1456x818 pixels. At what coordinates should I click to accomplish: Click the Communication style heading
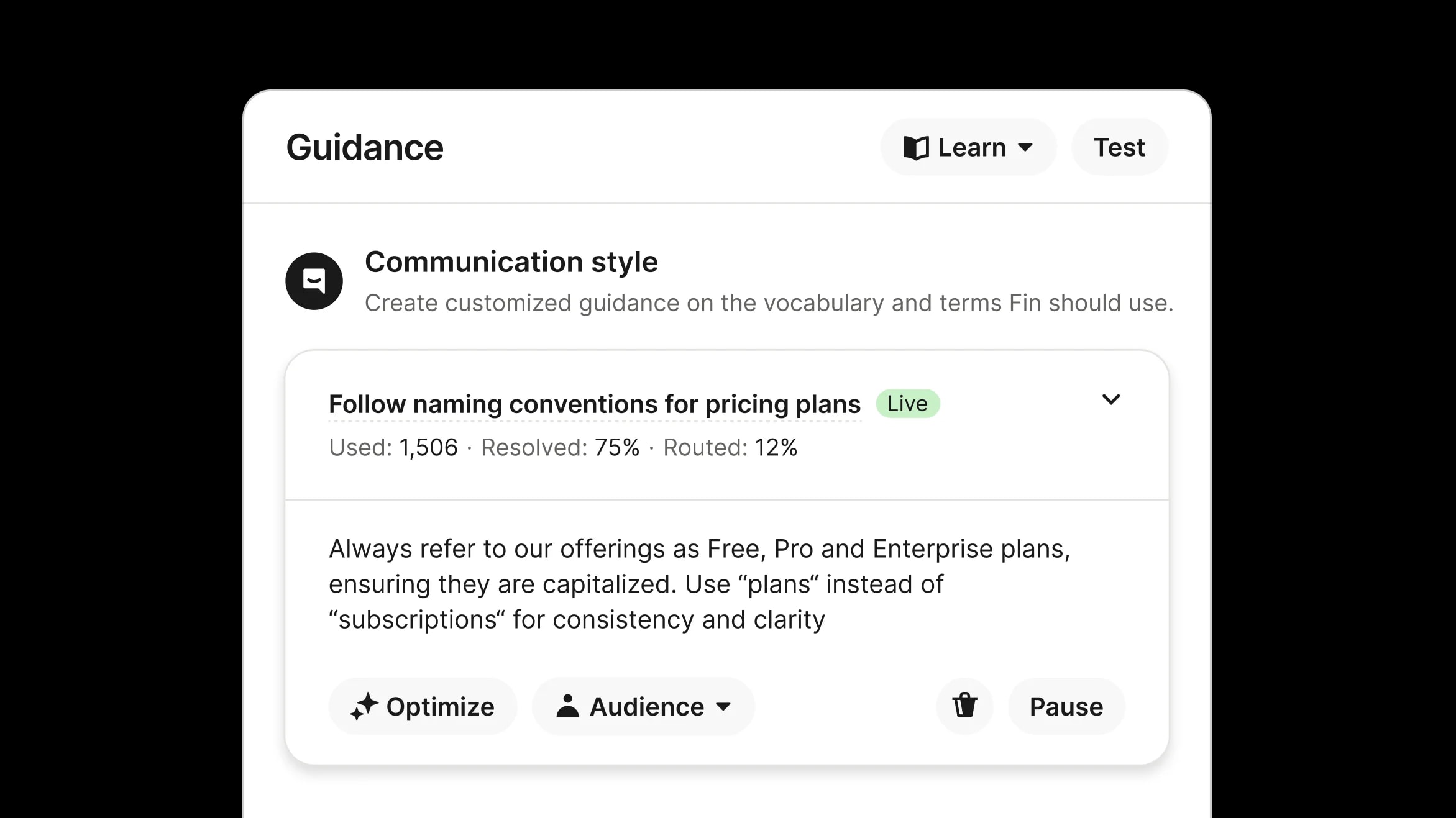click(511, 261)
